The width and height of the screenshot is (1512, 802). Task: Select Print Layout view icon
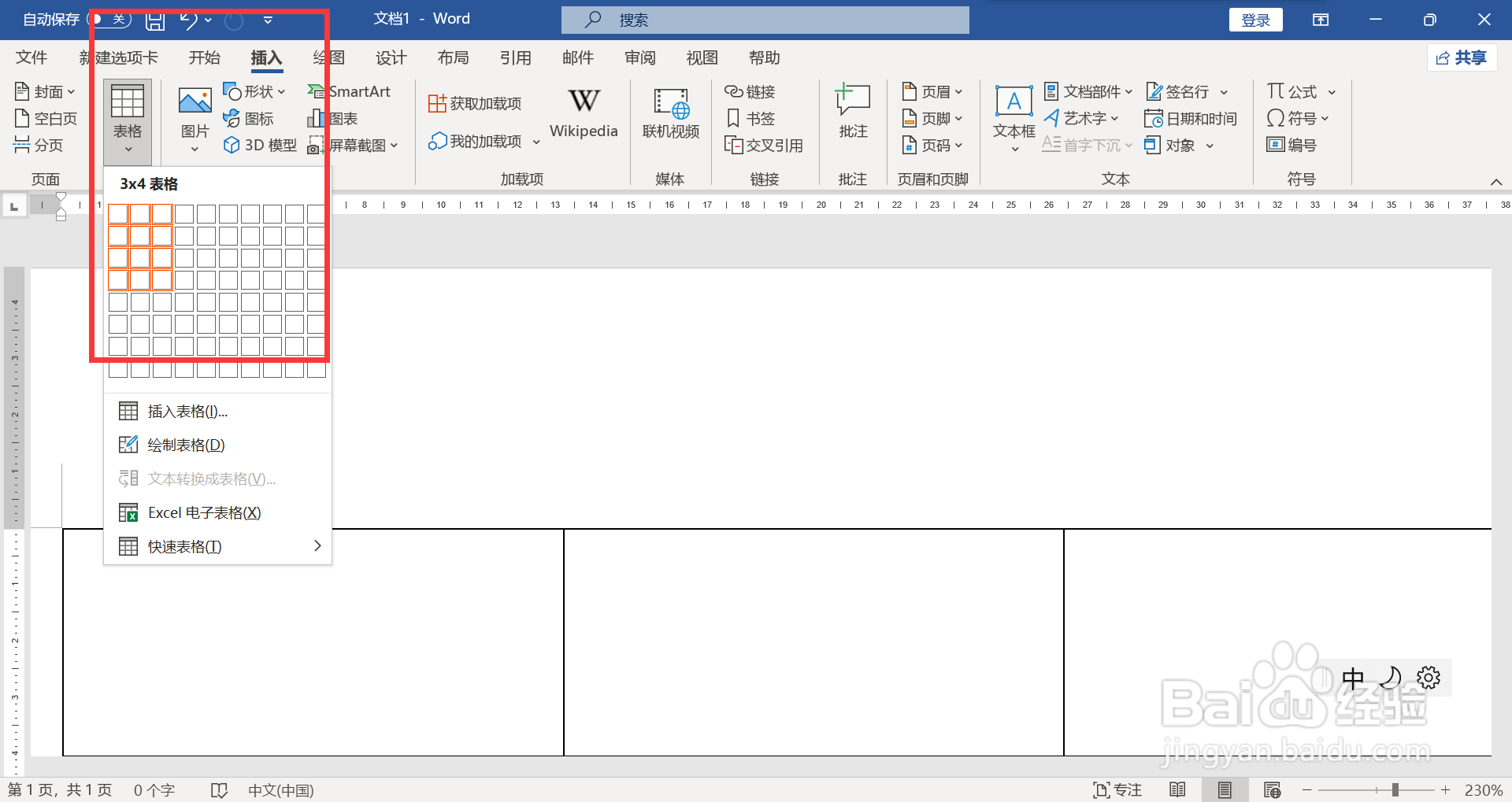(1225, 789)
